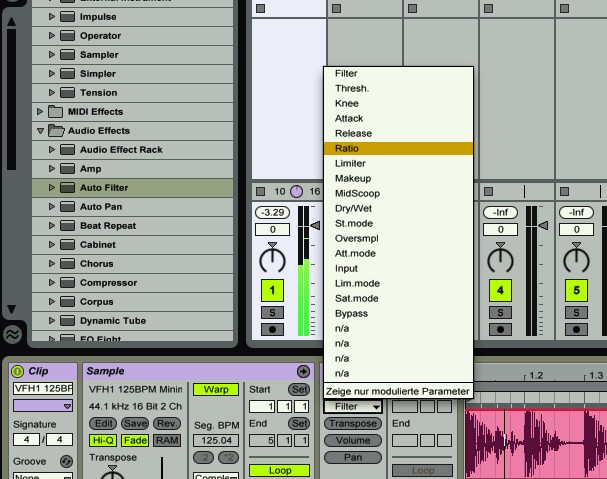The width and height of the screenshot is (607, 479).
Task: Click the MIDI Effects folder icon
Action: [55, 112]
